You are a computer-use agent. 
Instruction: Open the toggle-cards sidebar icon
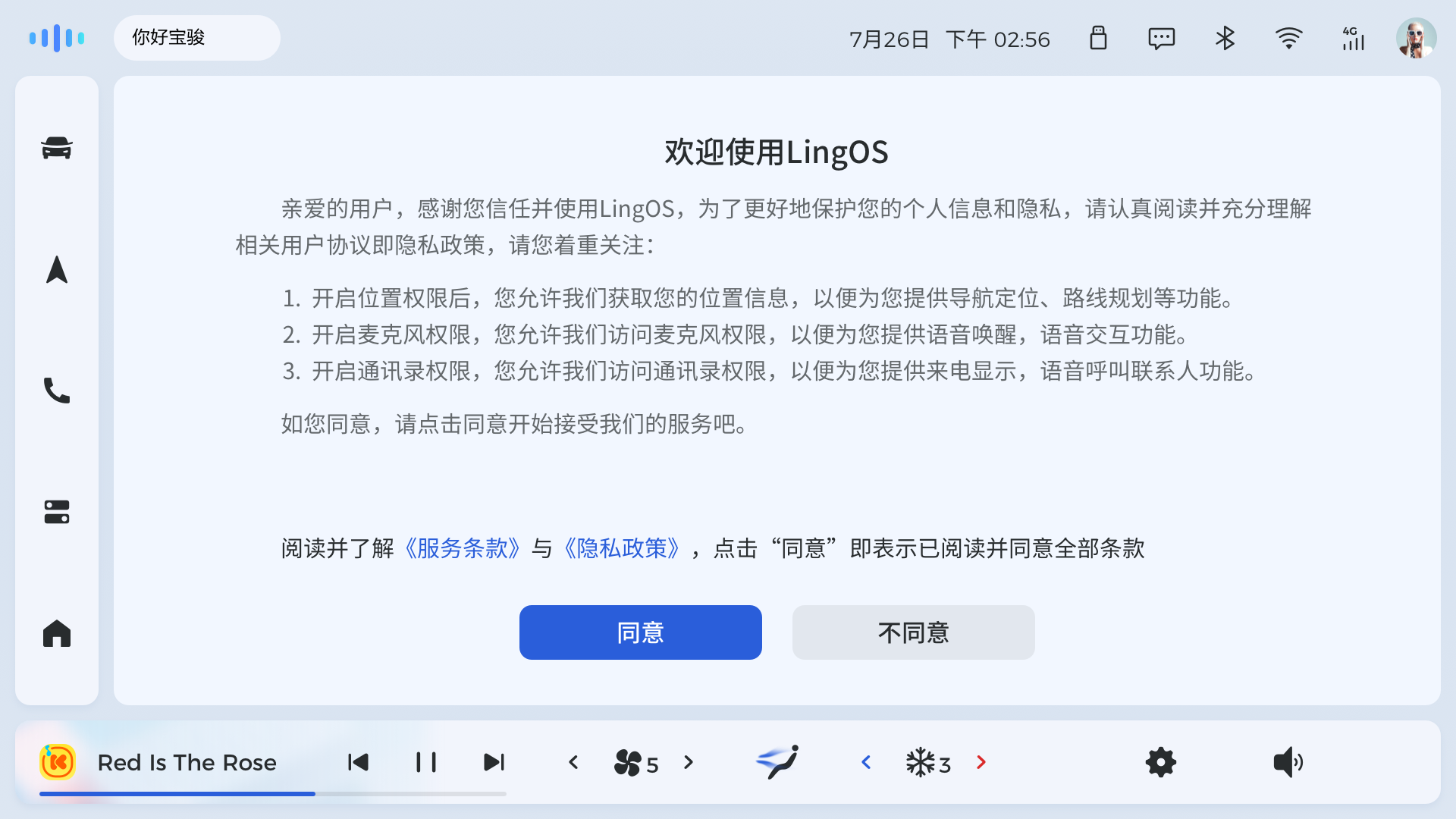57,512
